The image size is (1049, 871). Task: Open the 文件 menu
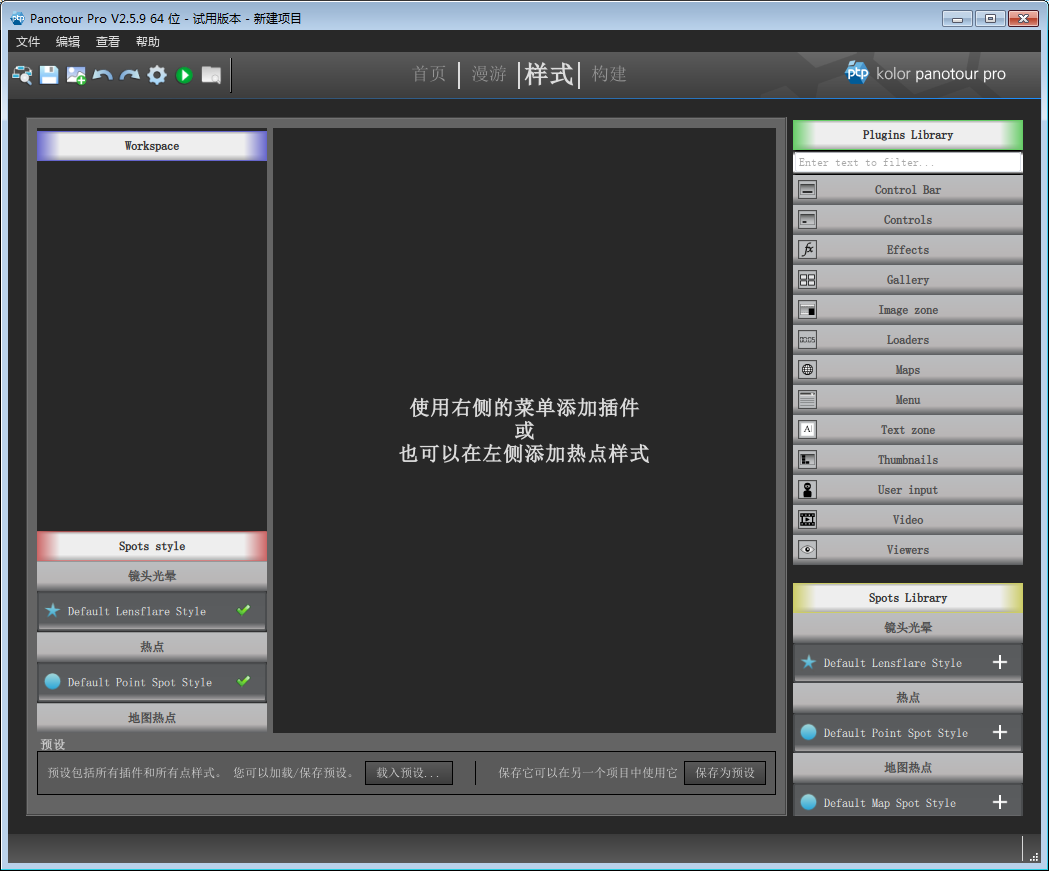(28, 41)
